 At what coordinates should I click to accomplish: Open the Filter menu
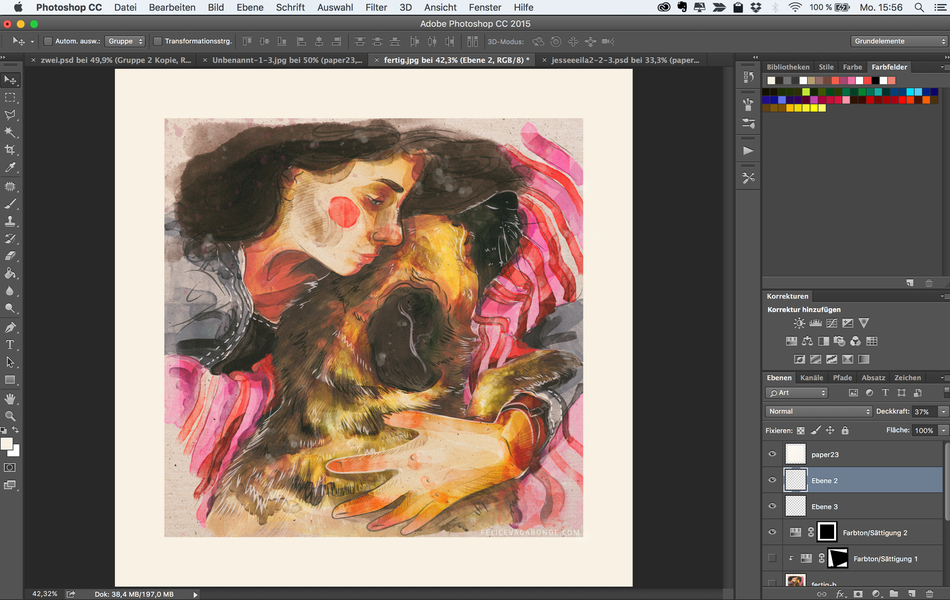376,7
